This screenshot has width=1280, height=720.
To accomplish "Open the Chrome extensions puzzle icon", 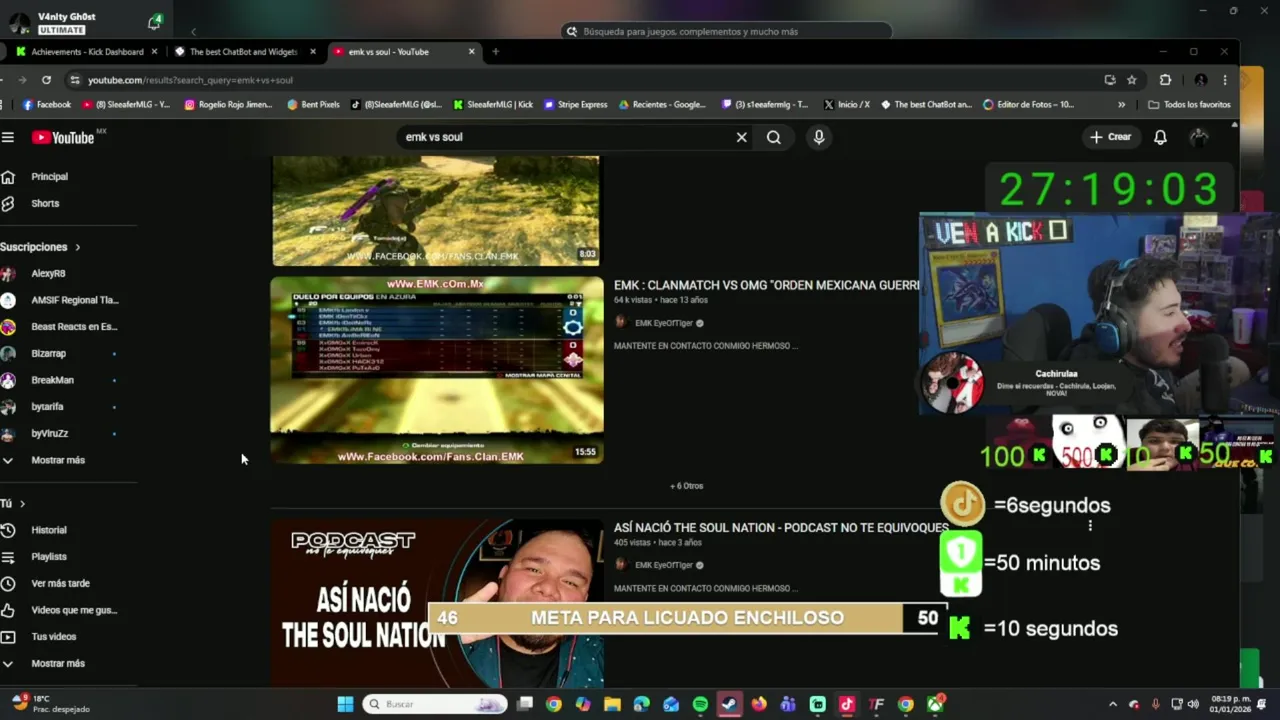I will click(1165, 80).
